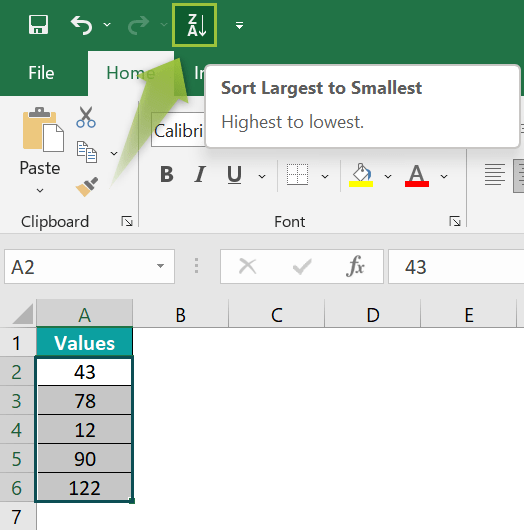
Task: Apply the red Font Color
Action: tap(417, 175)
